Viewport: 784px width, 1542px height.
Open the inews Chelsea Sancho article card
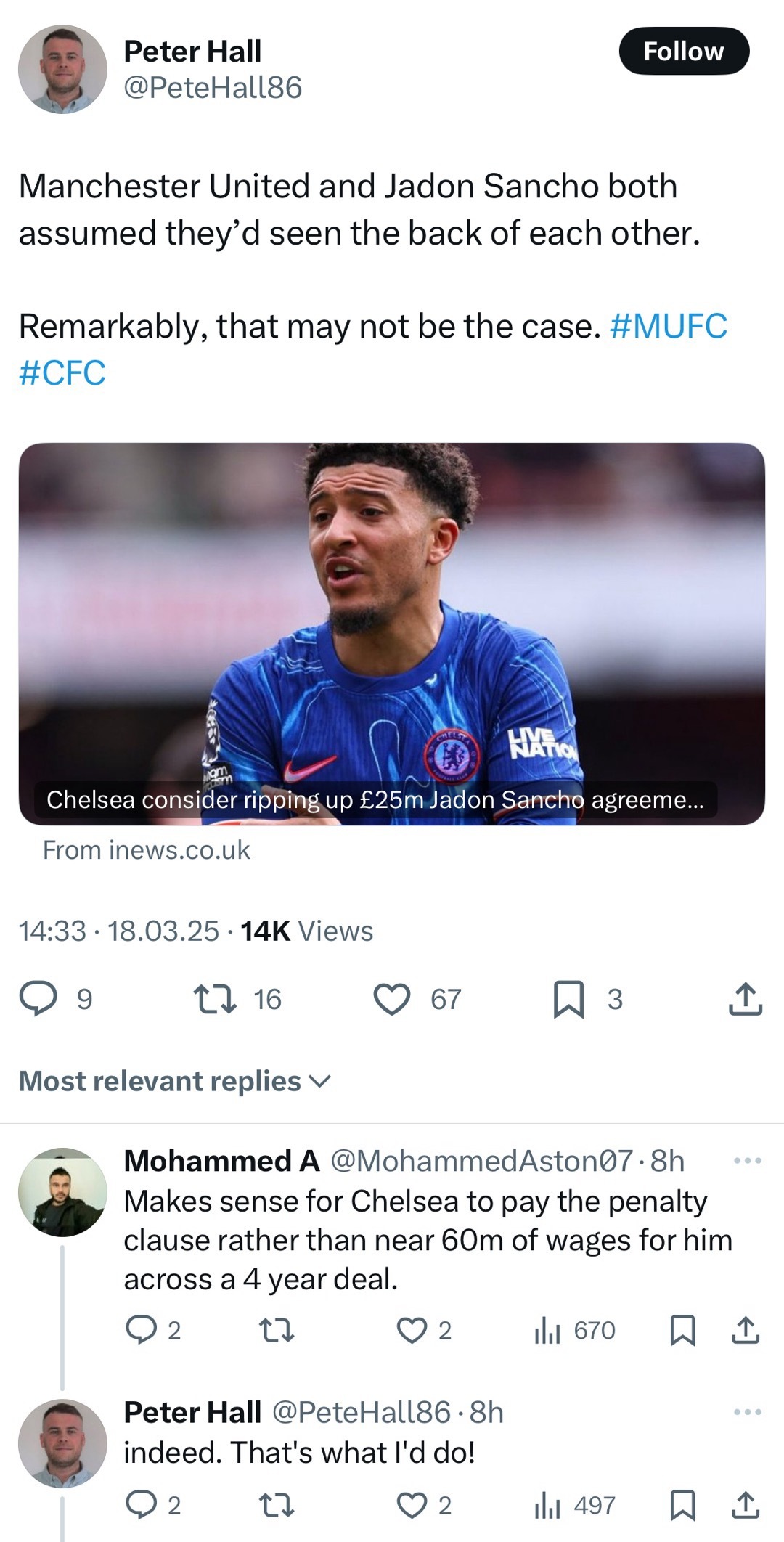coord(392,633)
